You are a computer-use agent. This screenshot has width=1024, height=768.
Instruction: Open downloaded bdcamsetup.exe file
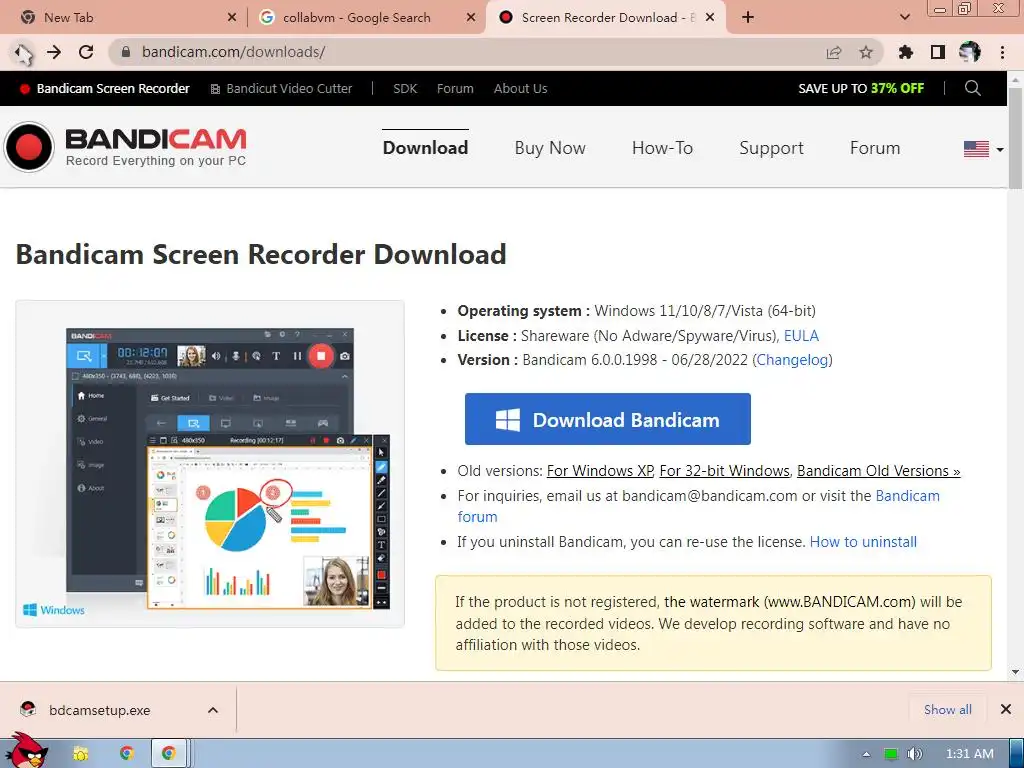click(99, 711)
